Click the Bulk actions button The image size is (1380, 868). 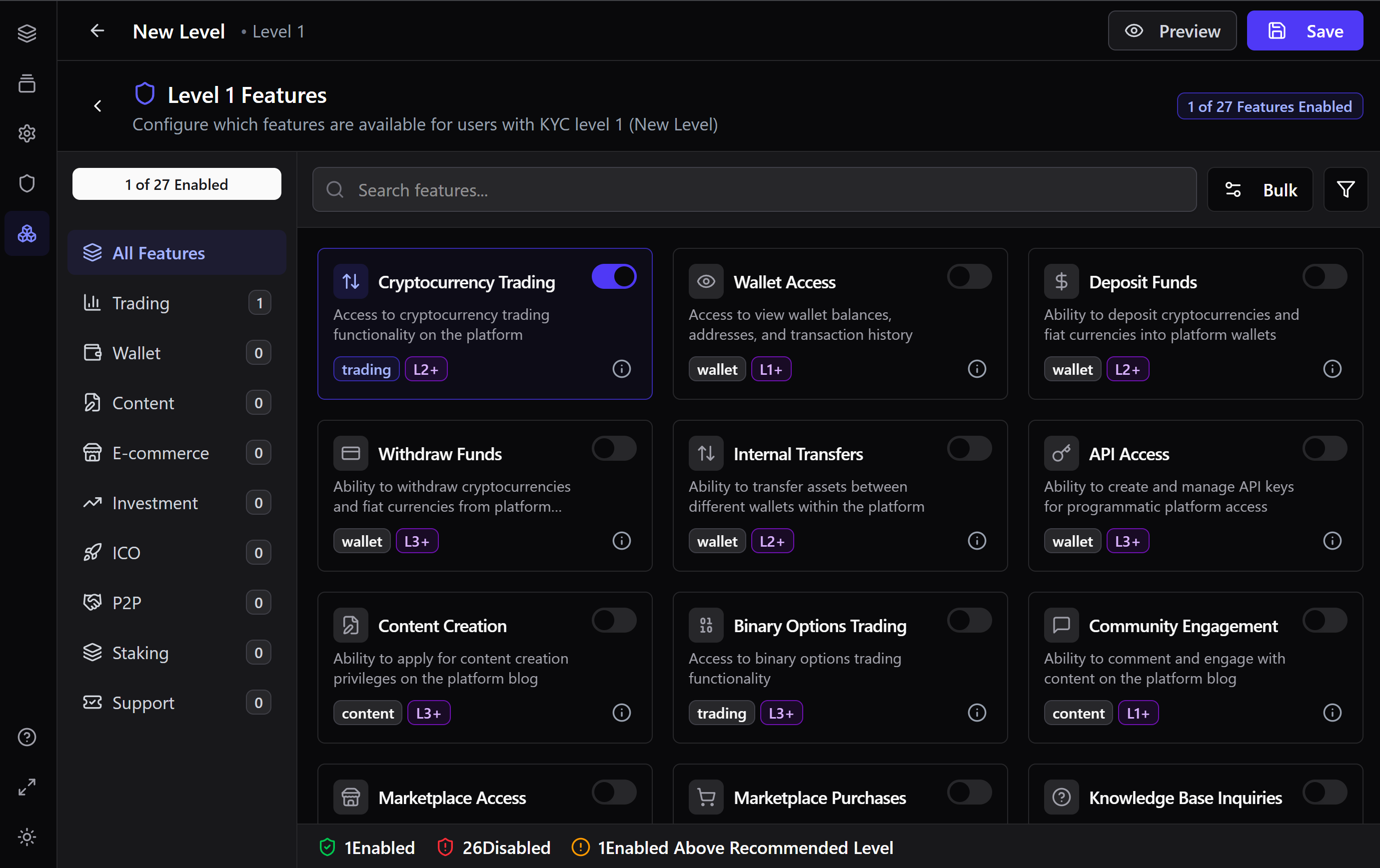coord(1260,189)
